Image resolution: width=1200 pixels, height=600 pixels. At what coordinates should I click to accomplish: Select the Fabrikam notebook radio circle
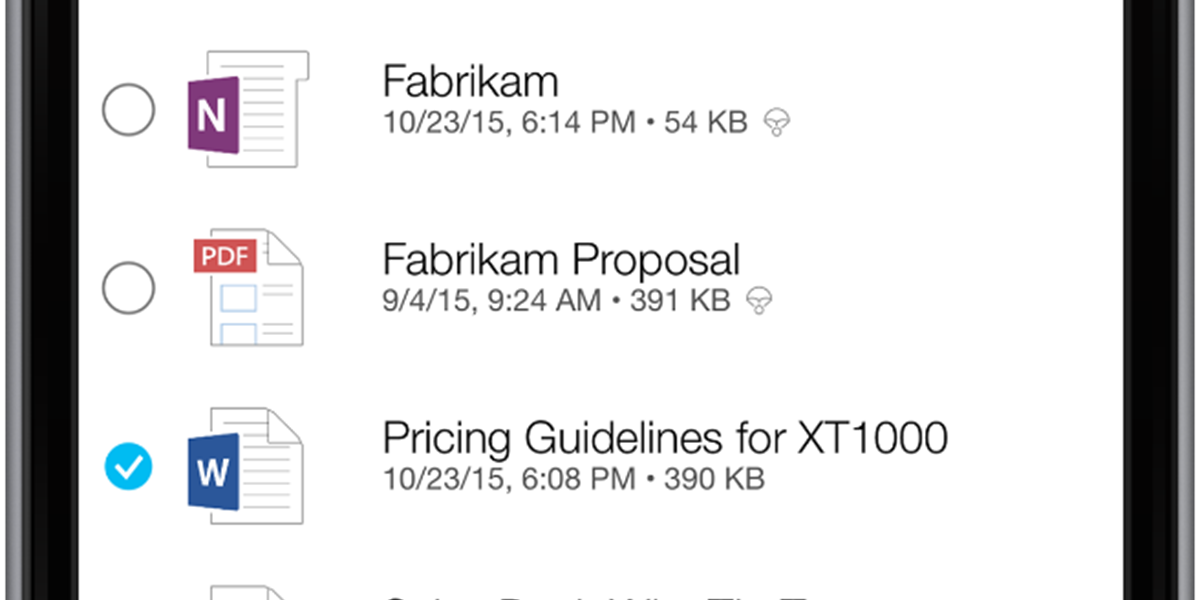(129, 110)
